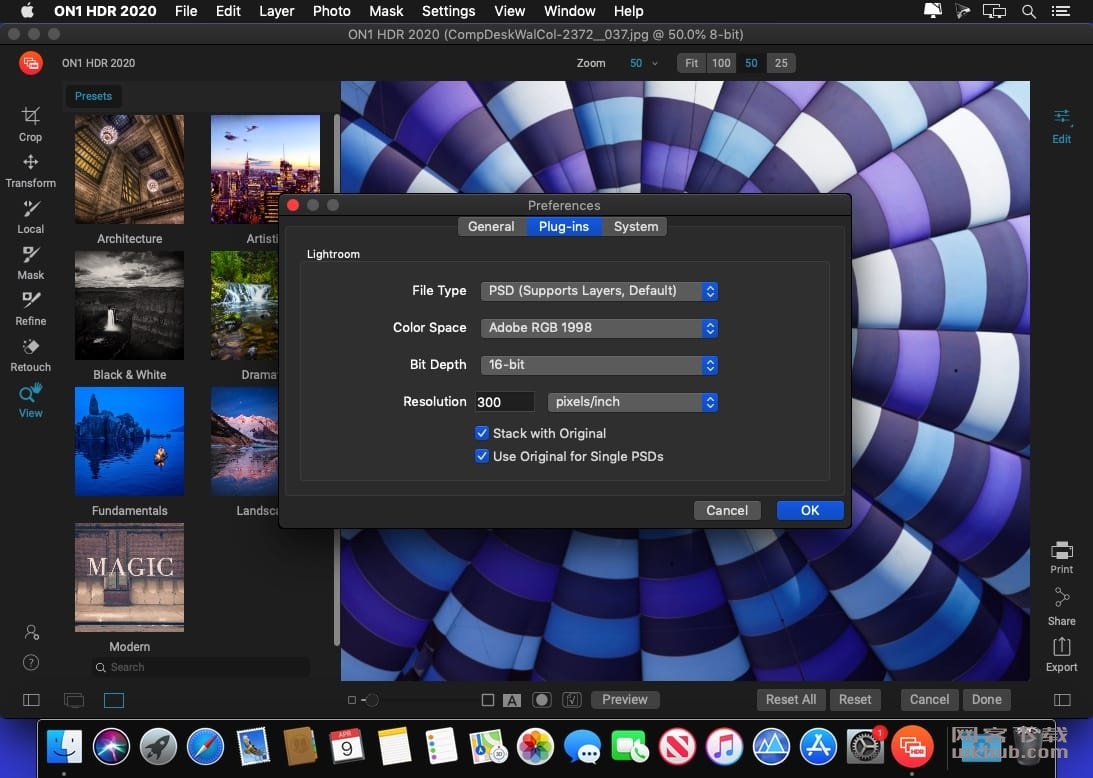Switch to the System preferences tab
Screen dimensions: 1093x778
(636, 227)
